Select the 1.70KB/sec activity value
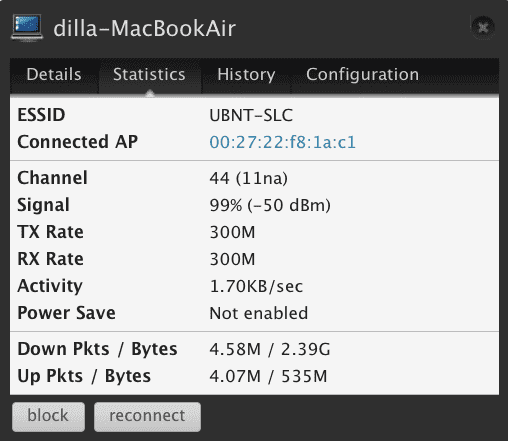508x441 pixels. point(256,286)
